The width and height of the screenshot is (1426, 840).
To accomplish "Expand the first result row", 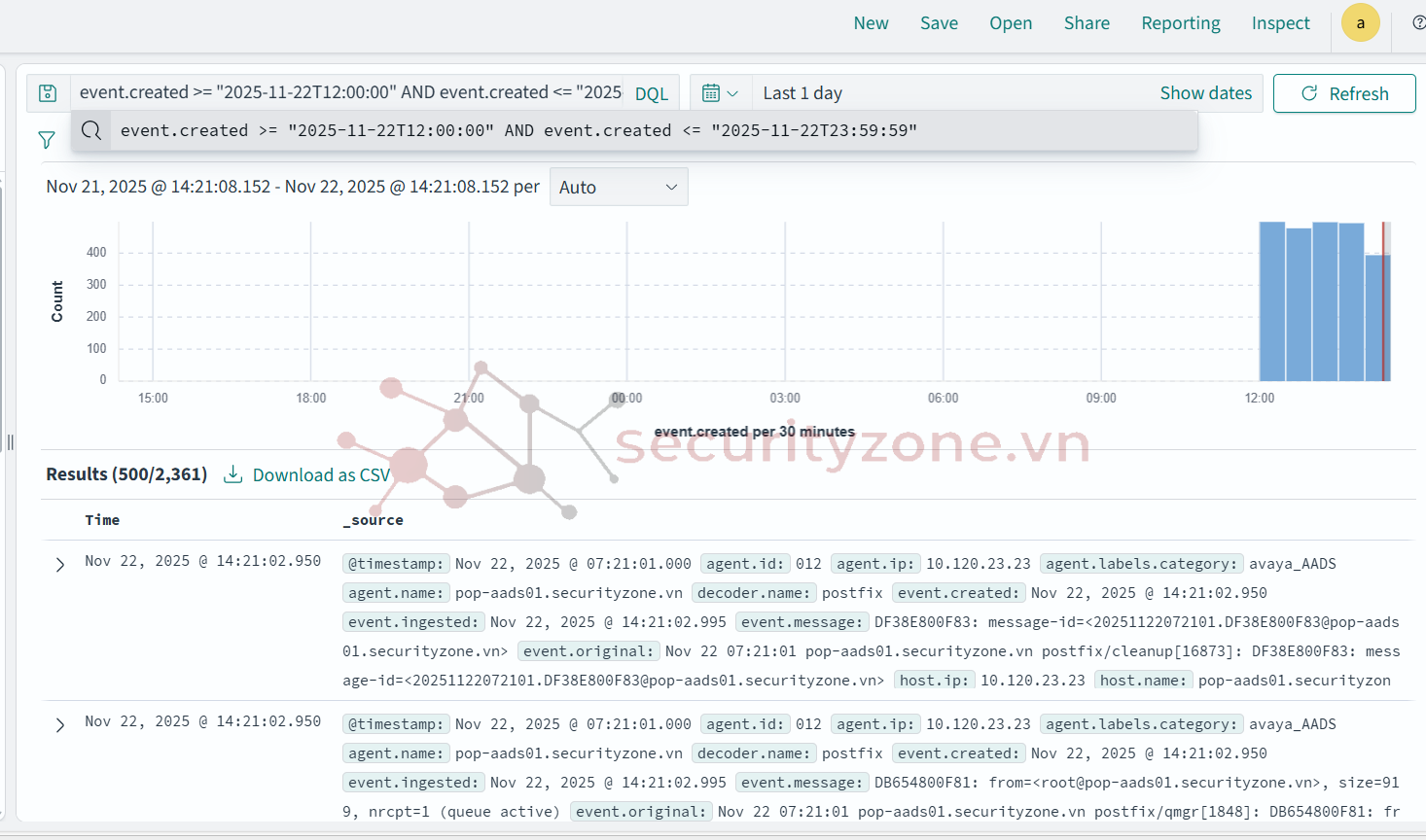I will pos(60,565).
